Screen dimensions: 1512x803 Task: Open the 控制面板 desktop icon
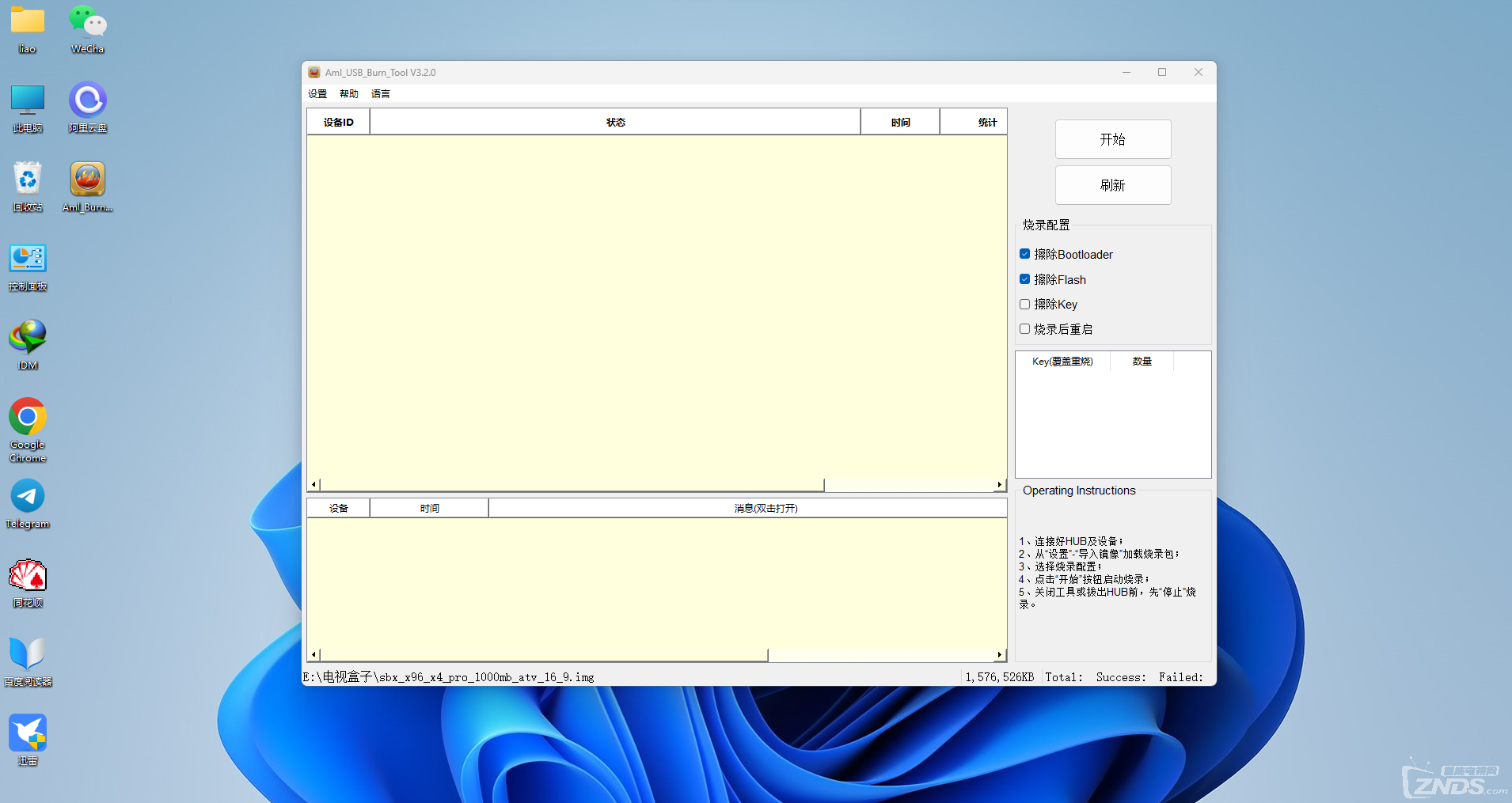coord(28,259)
